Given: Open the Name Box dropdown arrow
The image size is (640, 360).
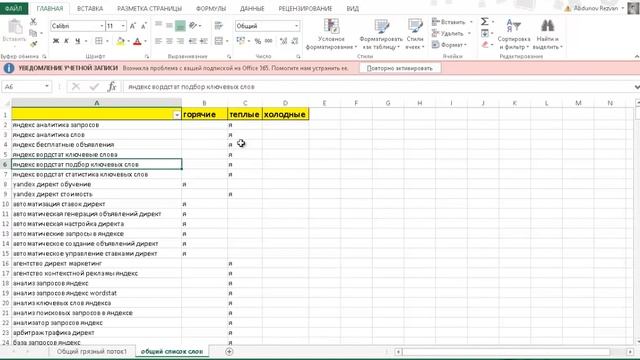Looking at the screenshot, I should [x=47, y=87].
